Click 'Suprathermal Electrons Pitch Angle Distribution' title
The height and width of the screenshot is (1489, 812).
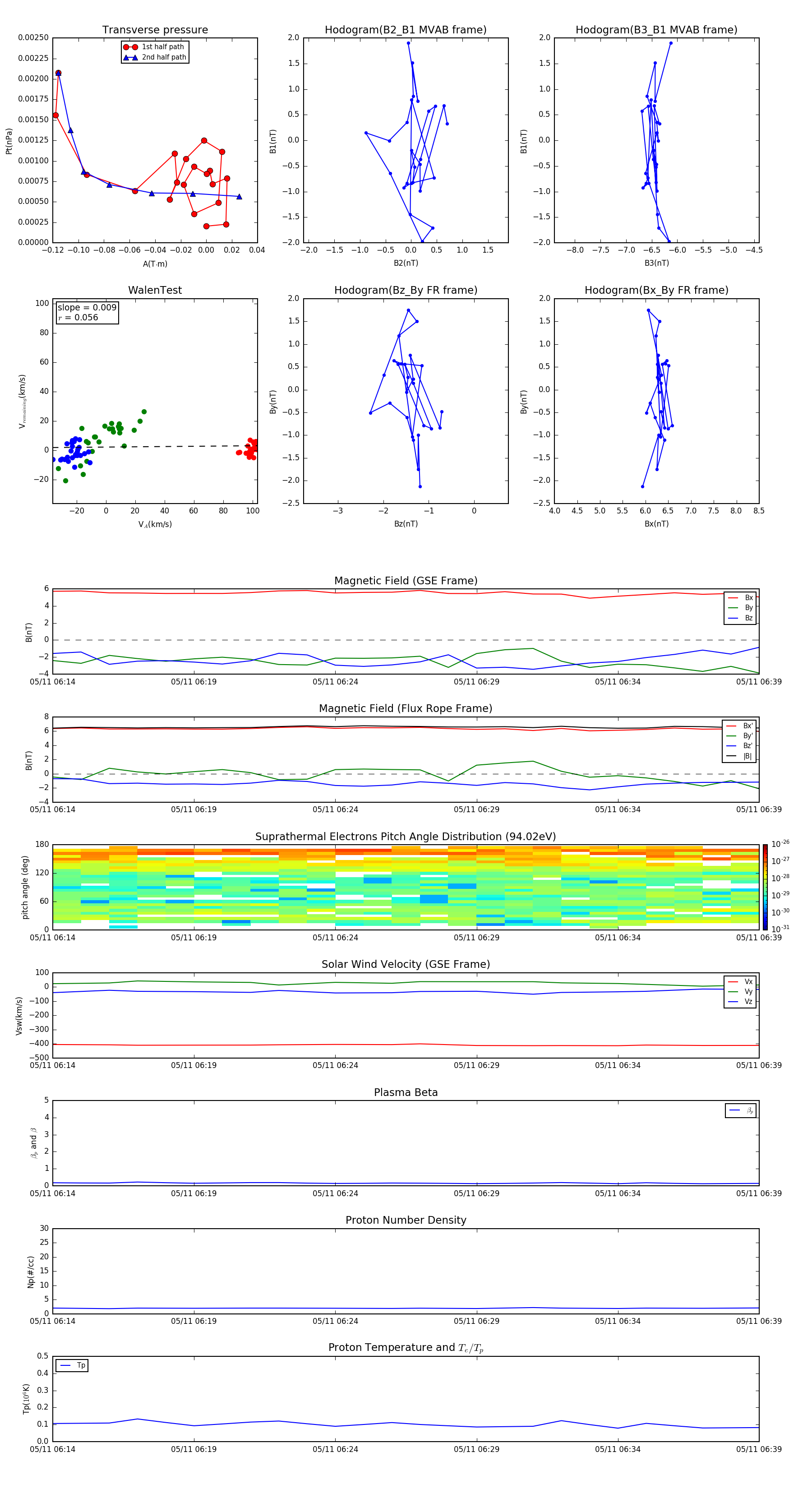pos(406,837)
